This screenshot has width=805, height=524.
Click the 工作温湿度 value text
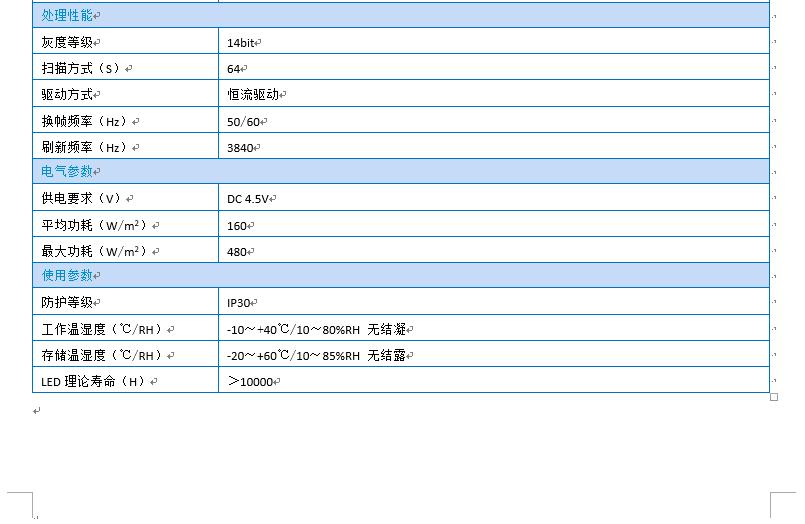tap(316, 329)
